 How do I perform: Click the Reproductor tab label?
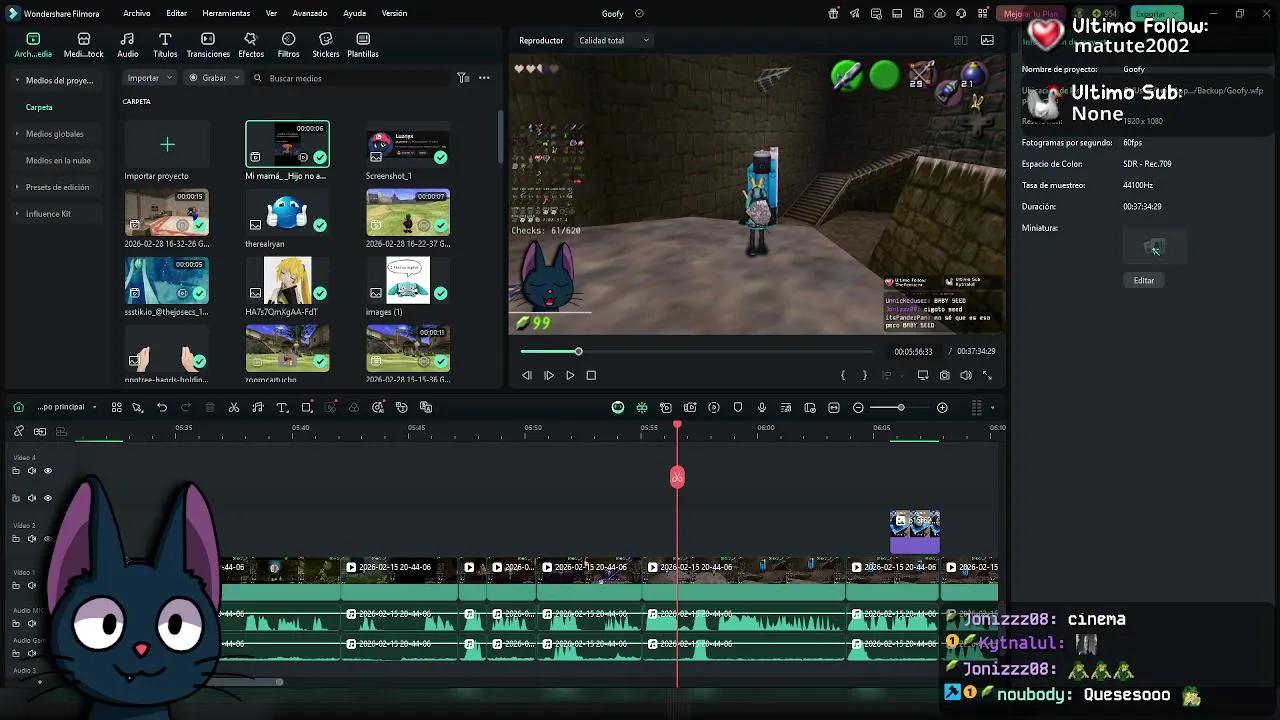click(541, 40)
